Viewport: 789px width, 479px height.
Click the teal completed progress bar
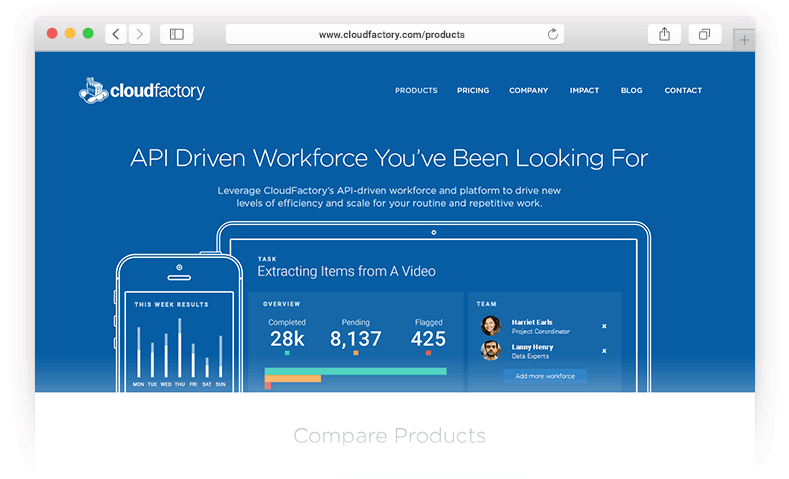(x=355, y=371)
